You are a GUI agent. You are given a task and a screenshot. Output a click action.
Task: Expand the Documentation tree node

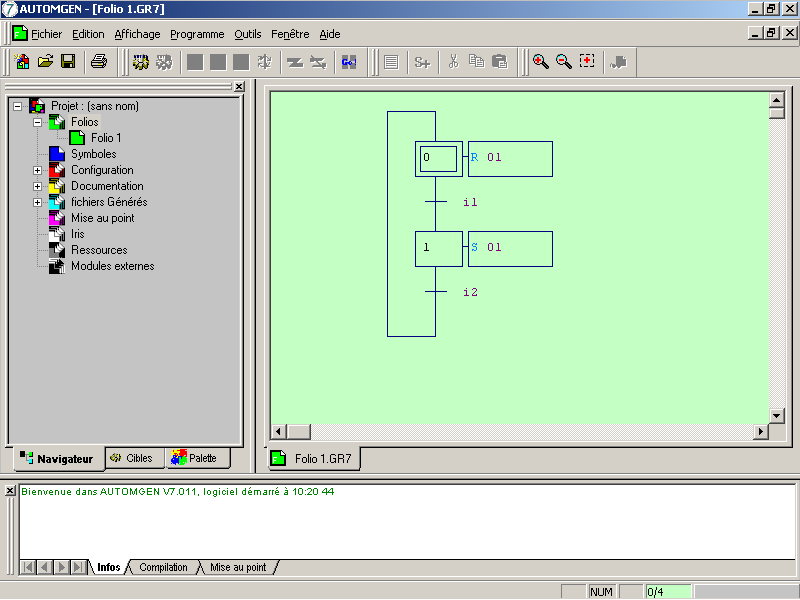coord(38,186)
